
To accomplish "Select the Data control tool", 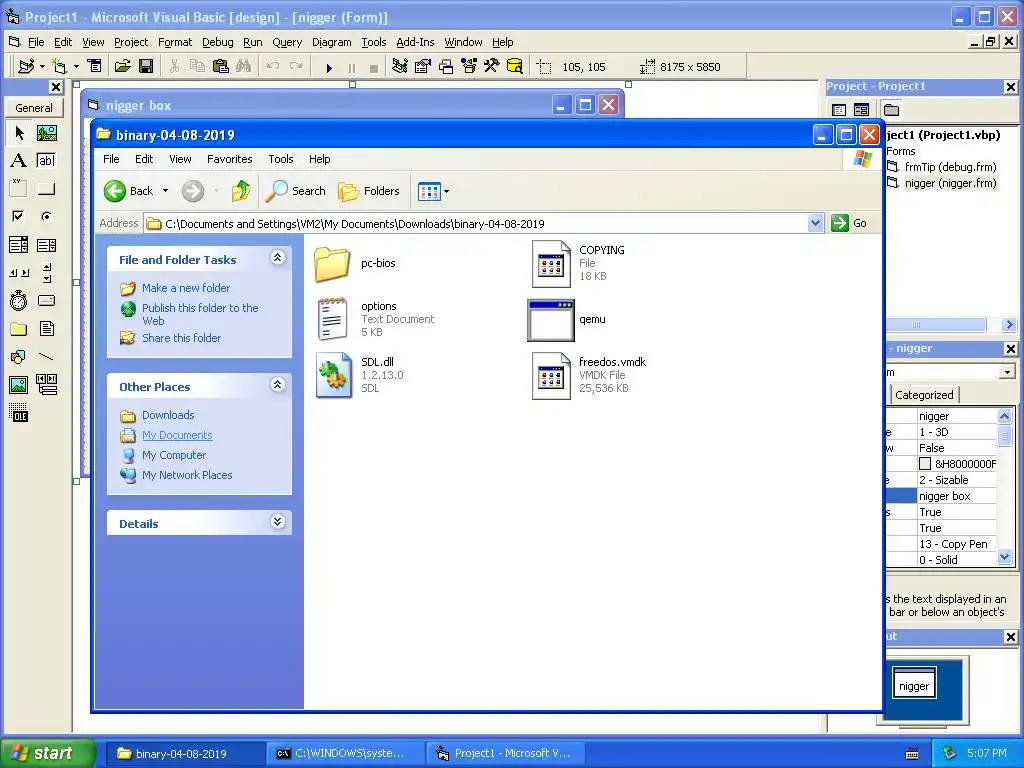I will 46,385.
